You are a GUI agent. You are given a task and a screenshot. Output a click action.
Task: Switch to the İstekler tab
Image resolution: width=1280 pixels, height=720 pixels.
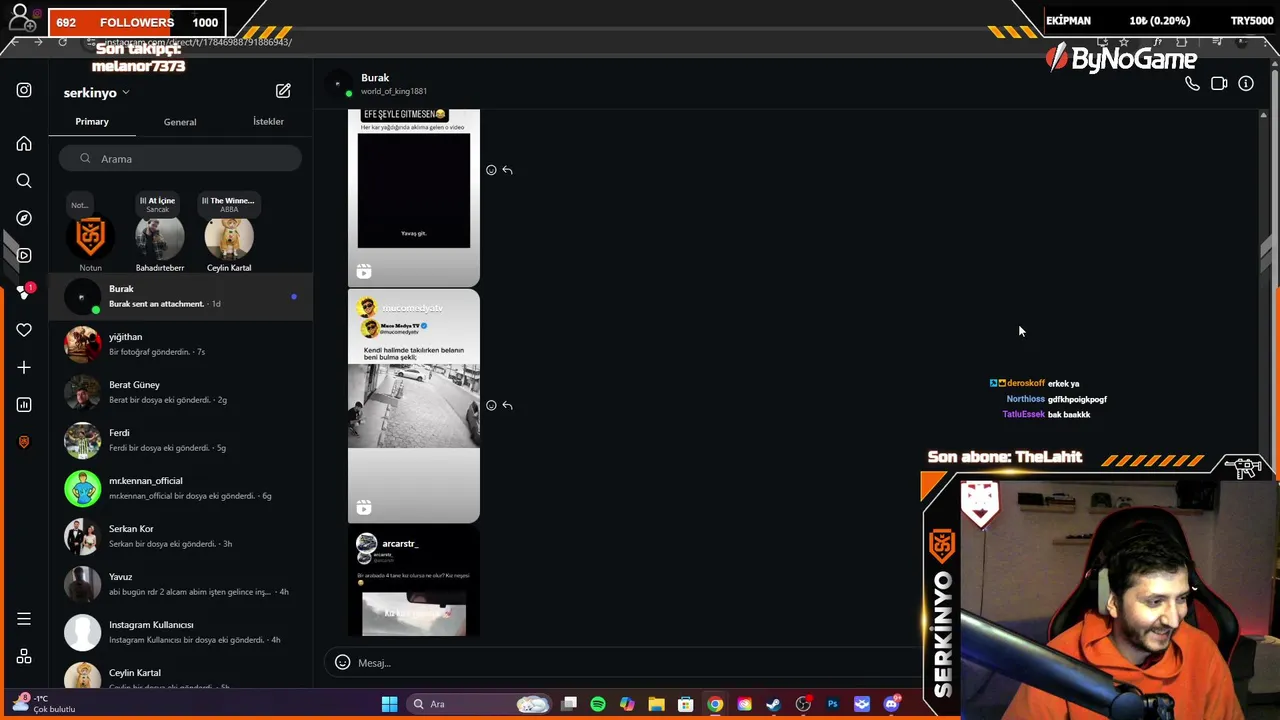(268, 122)
